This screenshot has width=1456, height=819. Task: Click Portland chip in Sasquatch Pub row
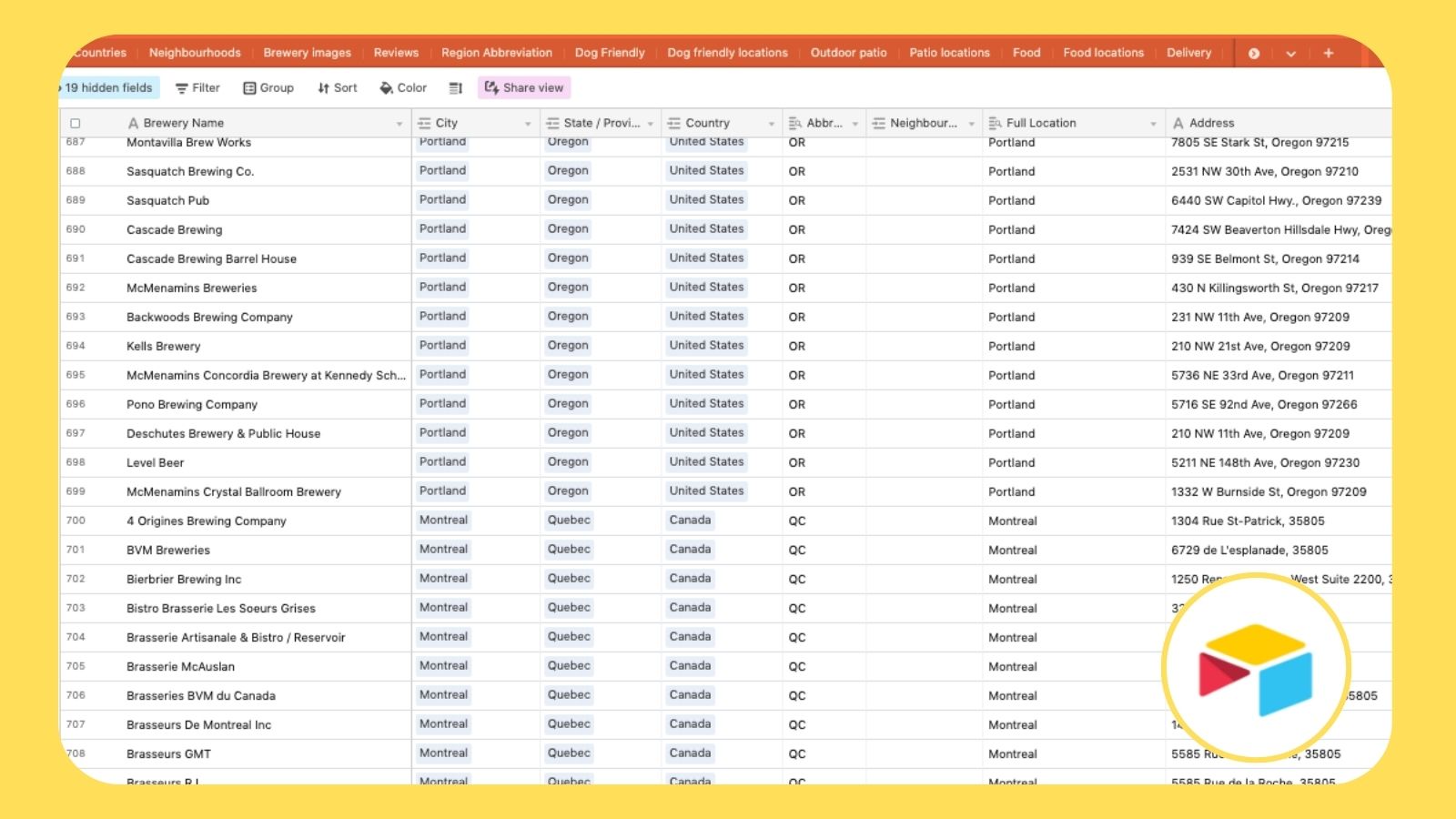[x=442, y=199]
